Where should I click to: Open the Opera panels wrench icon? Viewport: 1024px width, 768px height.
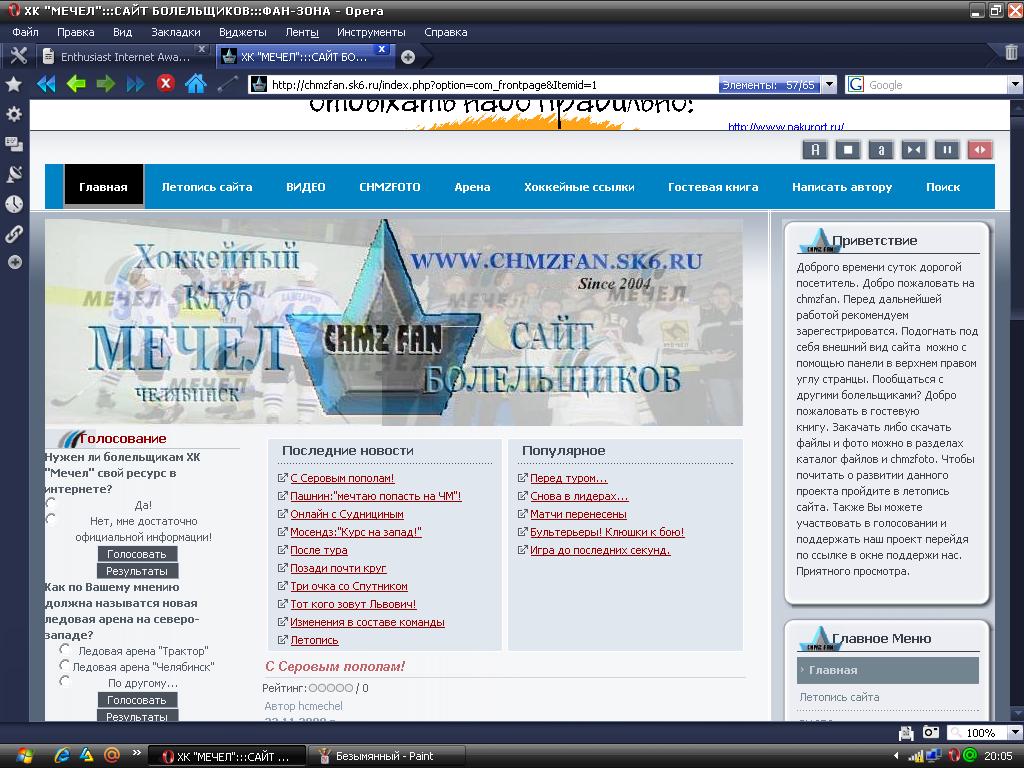click(x=18, y=56)
